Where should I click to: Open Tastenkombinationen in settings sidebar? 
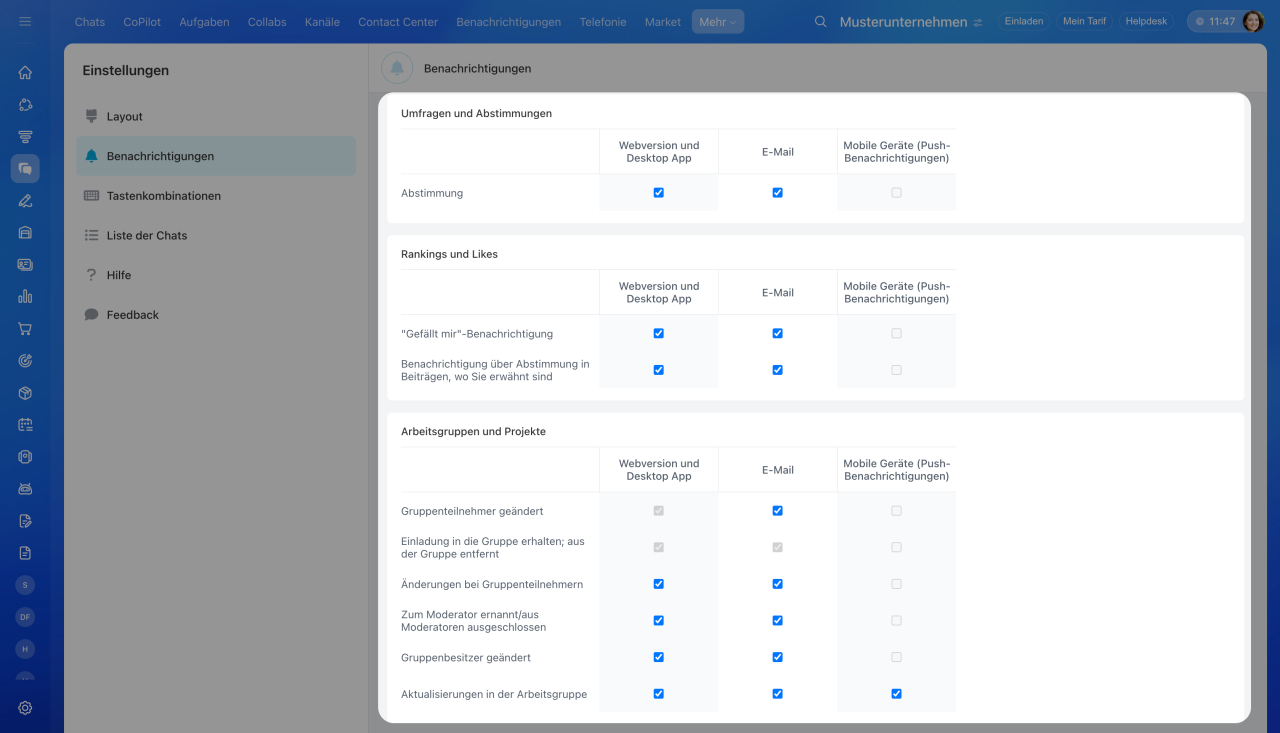point(164,196)
